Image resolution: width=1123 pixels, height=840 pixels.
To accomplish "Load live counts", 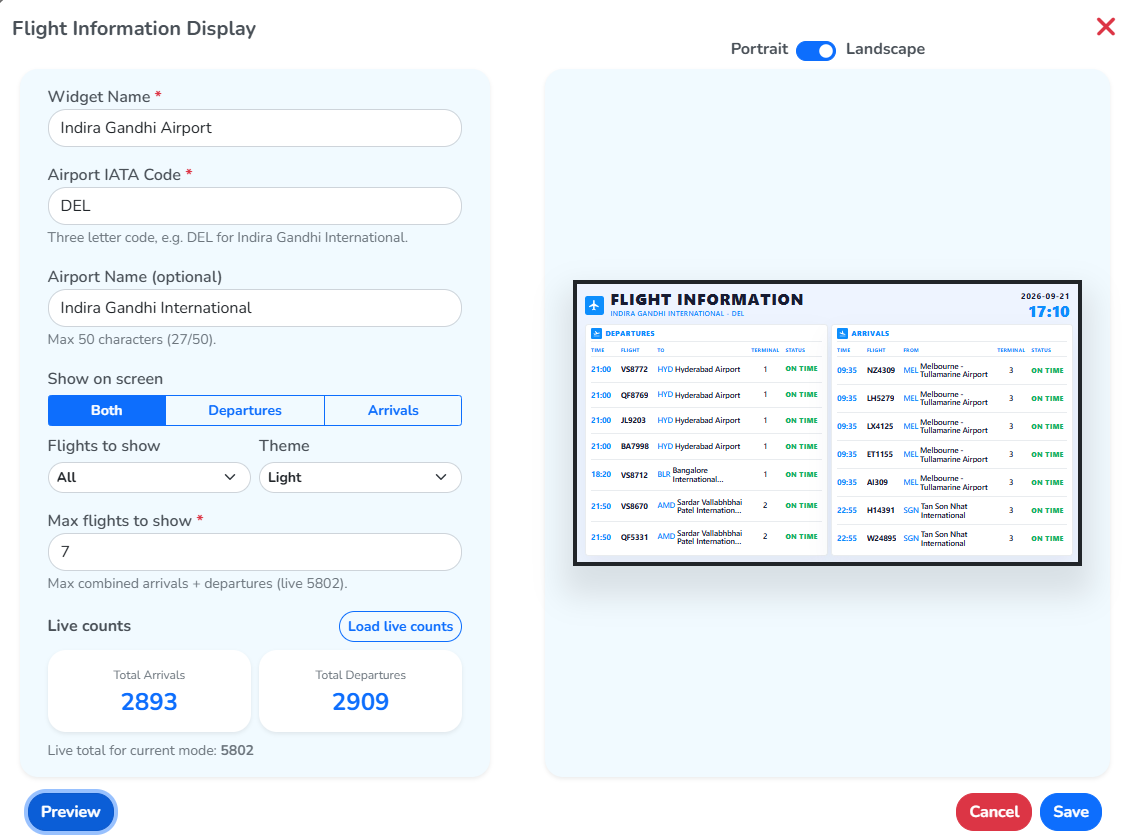I will tap(400, 627).
